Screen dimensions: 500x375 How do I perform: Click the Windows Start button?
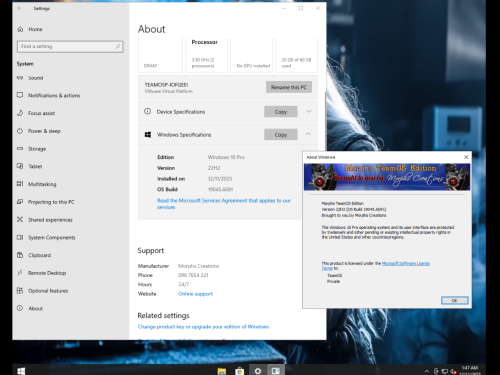point(21,371)
